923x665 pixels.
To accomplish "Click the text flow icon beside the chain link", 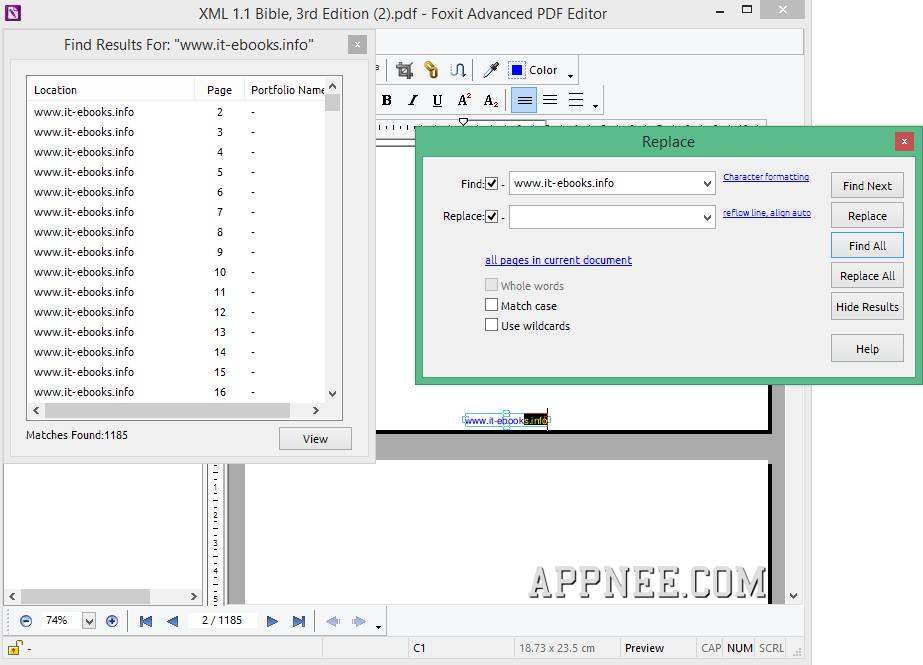I will pos(457,70).
